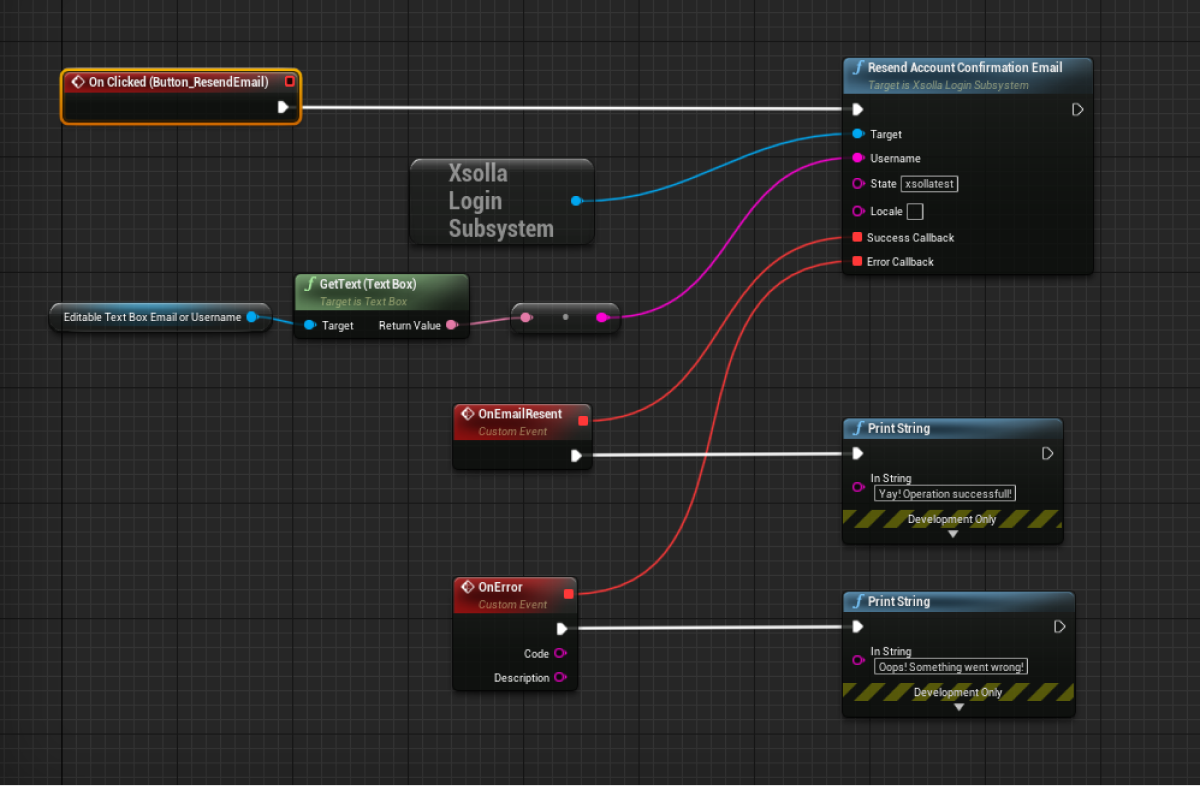This screenshot has width=1200, height=786.
Task: Click the Xsolla Login Subsystem output pin
Action: click(576, 201)
